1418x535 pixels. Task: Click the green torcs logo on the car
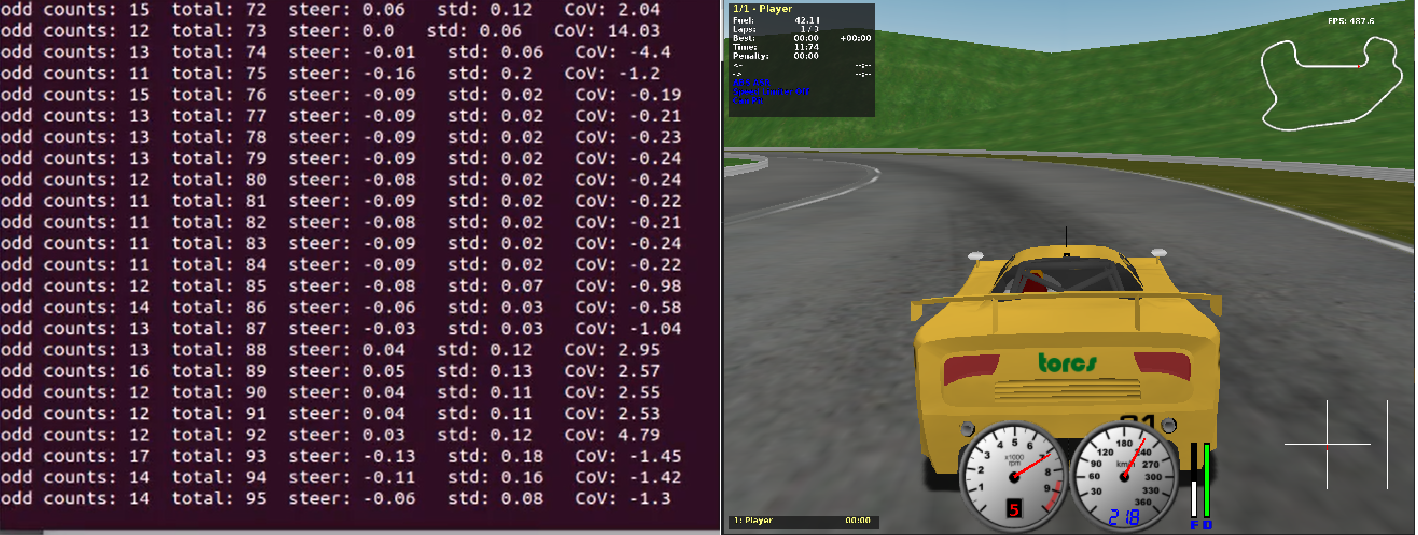1066,362
